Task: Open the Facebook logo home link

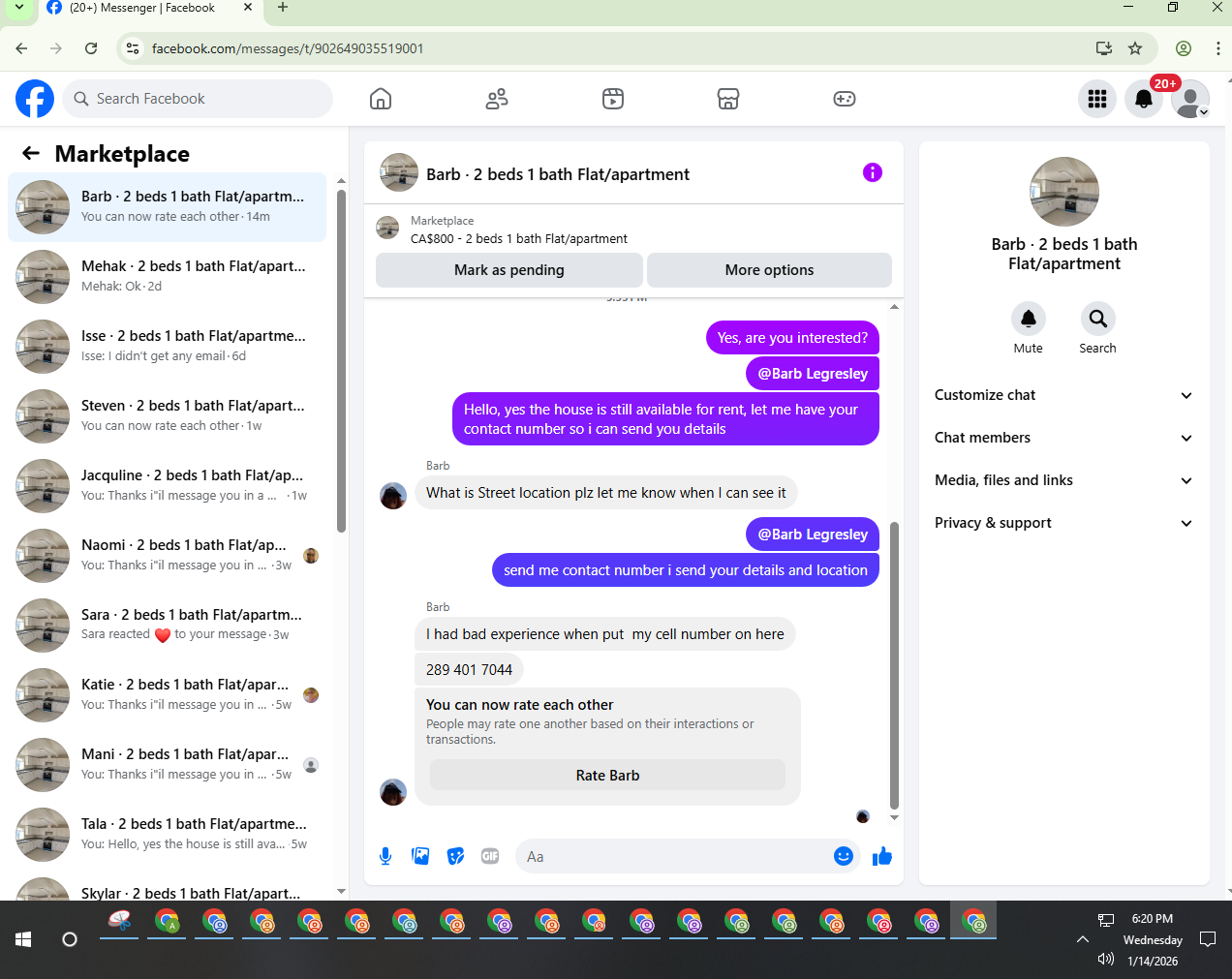Action: 35,99
